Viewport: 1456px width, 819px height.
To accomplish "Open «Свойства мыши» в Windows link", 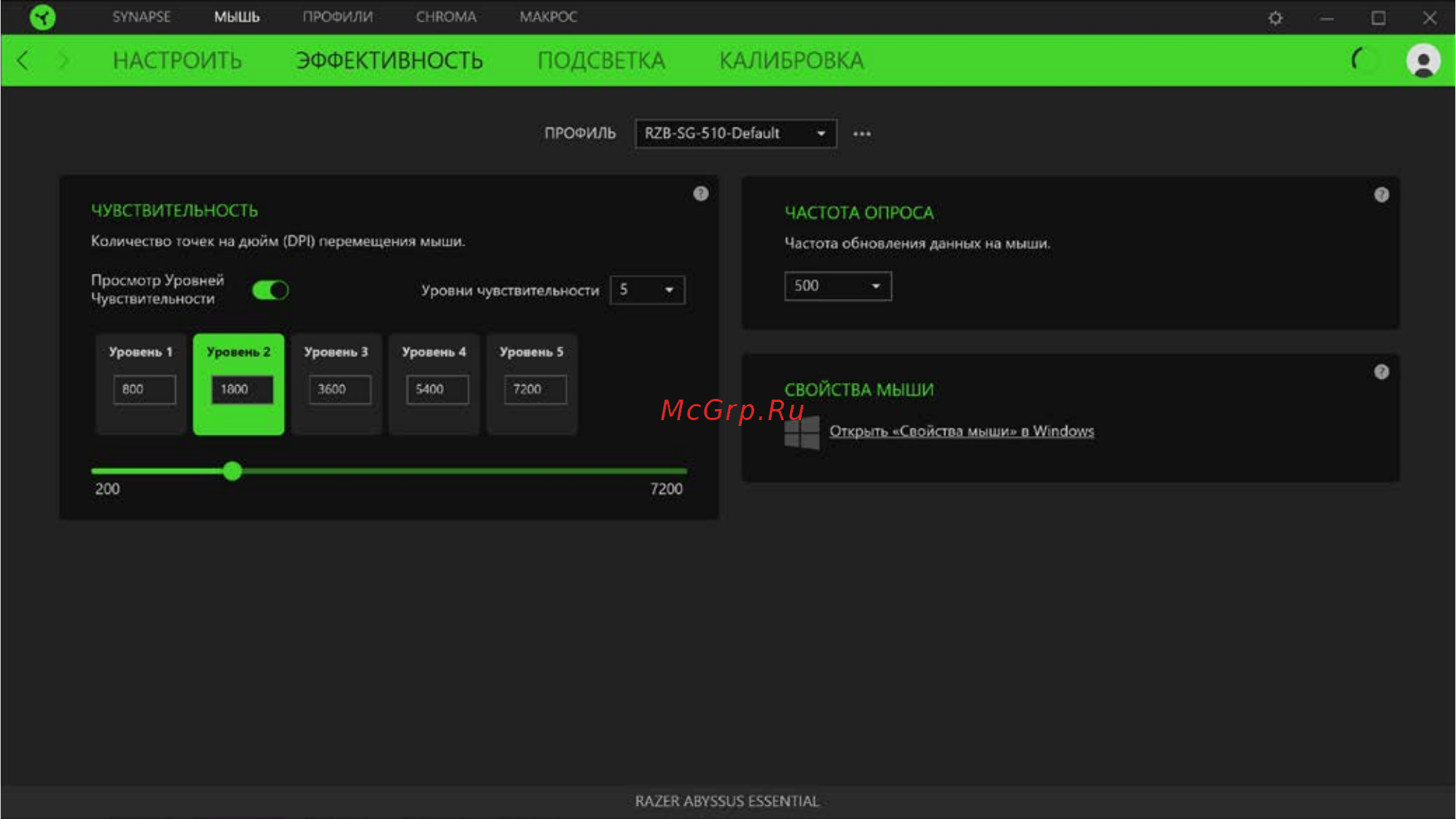I will point(961,432).
